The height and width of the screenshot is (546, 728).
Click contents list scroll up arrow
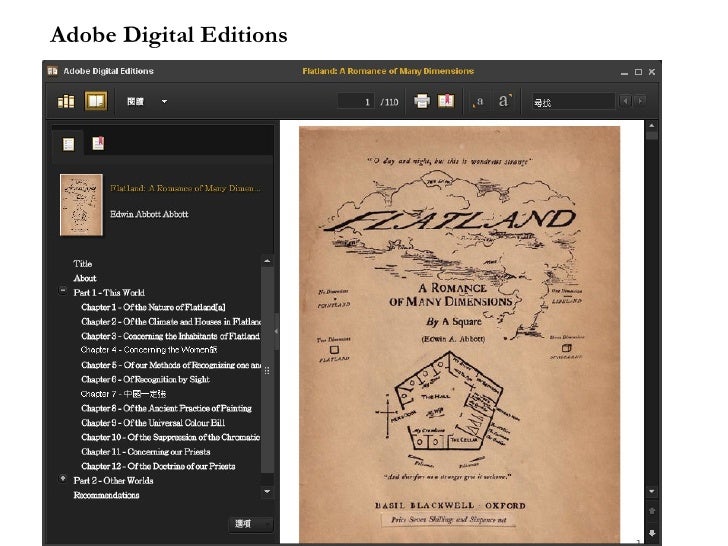[x=267, y=261]
